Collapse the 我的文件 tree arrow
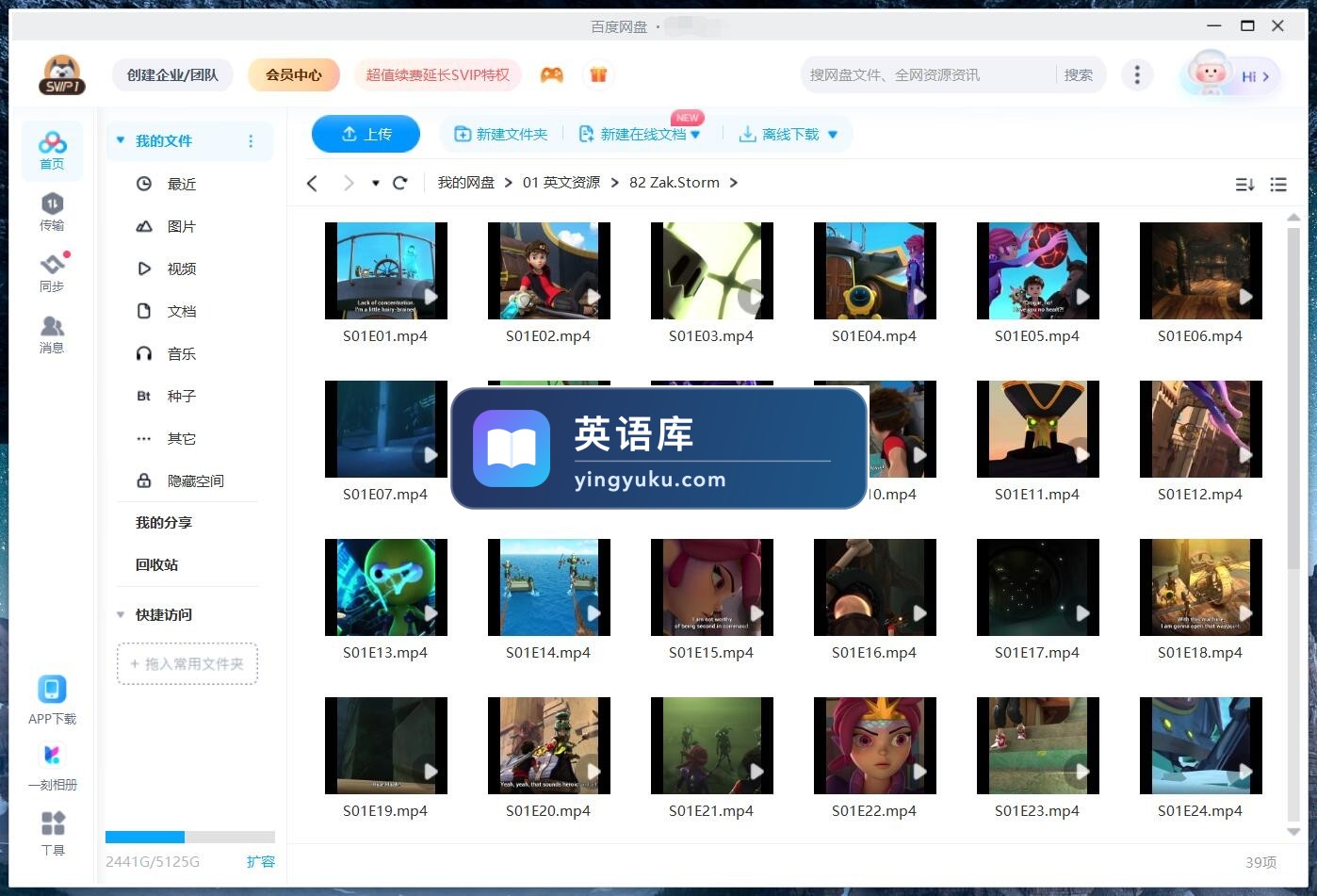The width and height of the screenshot is (1317, 896). (121, 140)
